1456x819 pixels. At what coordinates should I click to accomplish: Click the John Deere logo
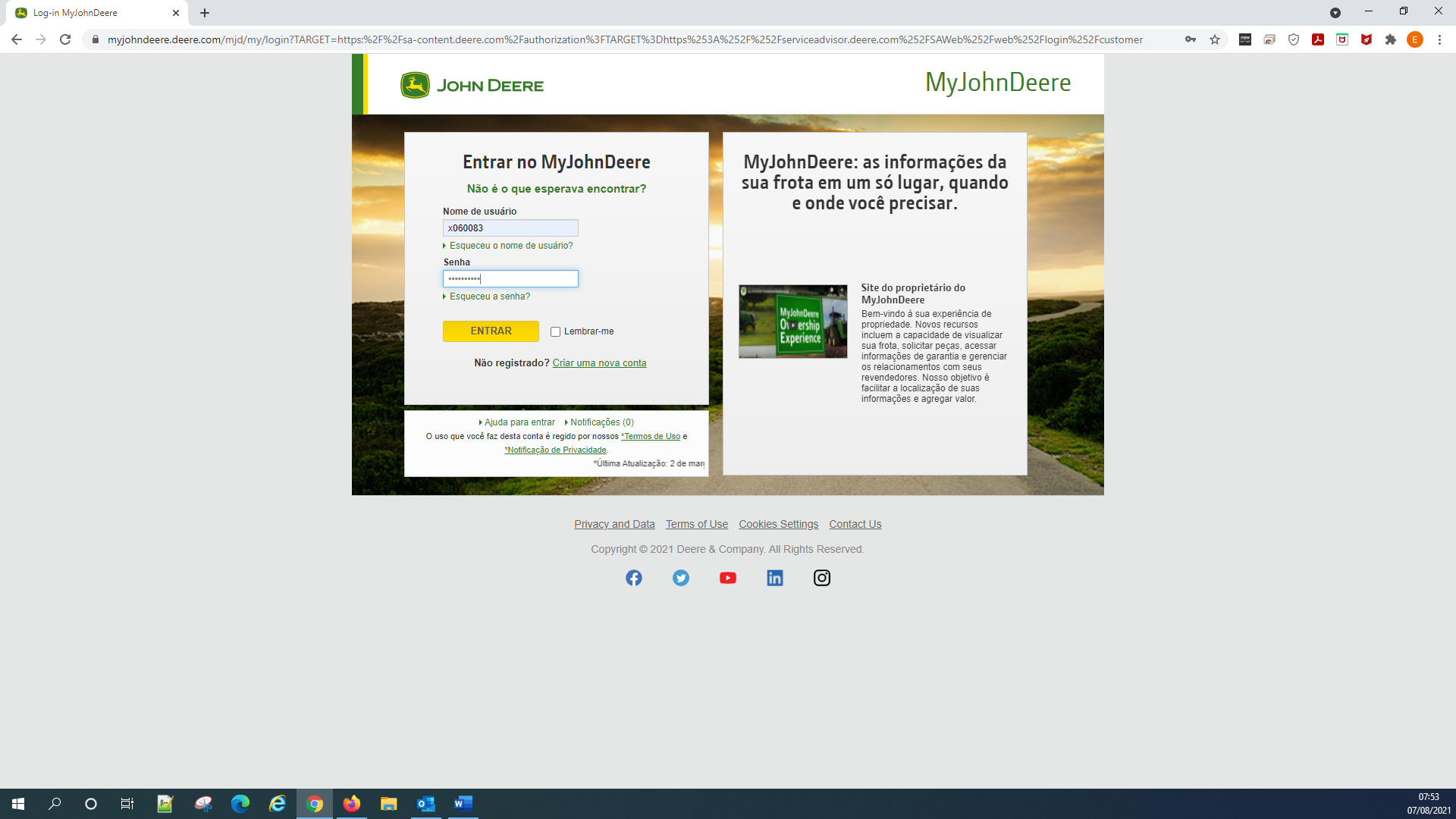[x=472, y=85]
